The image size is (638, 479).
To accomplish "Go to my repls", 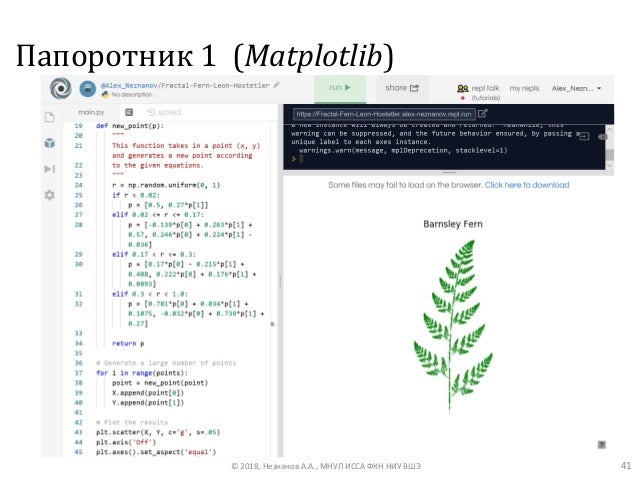I will 524,88.
